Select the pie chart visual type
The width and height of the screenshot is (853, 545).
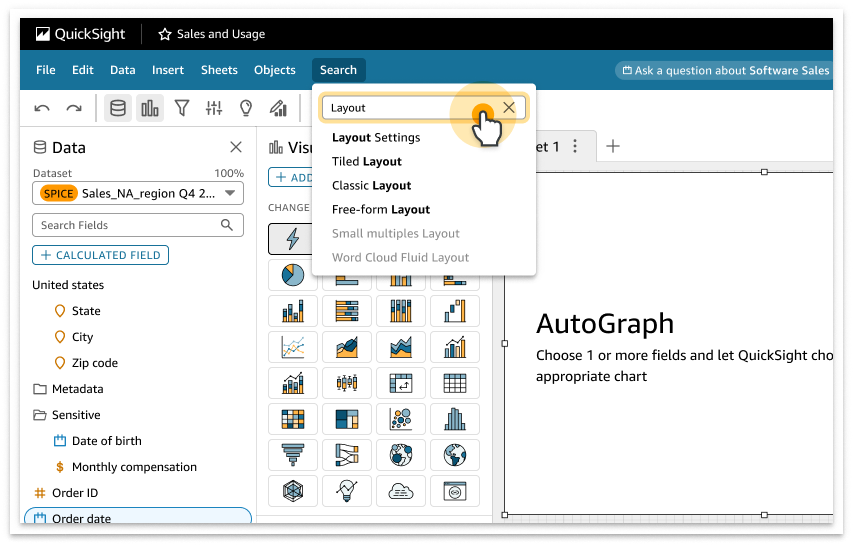(293, 275)
